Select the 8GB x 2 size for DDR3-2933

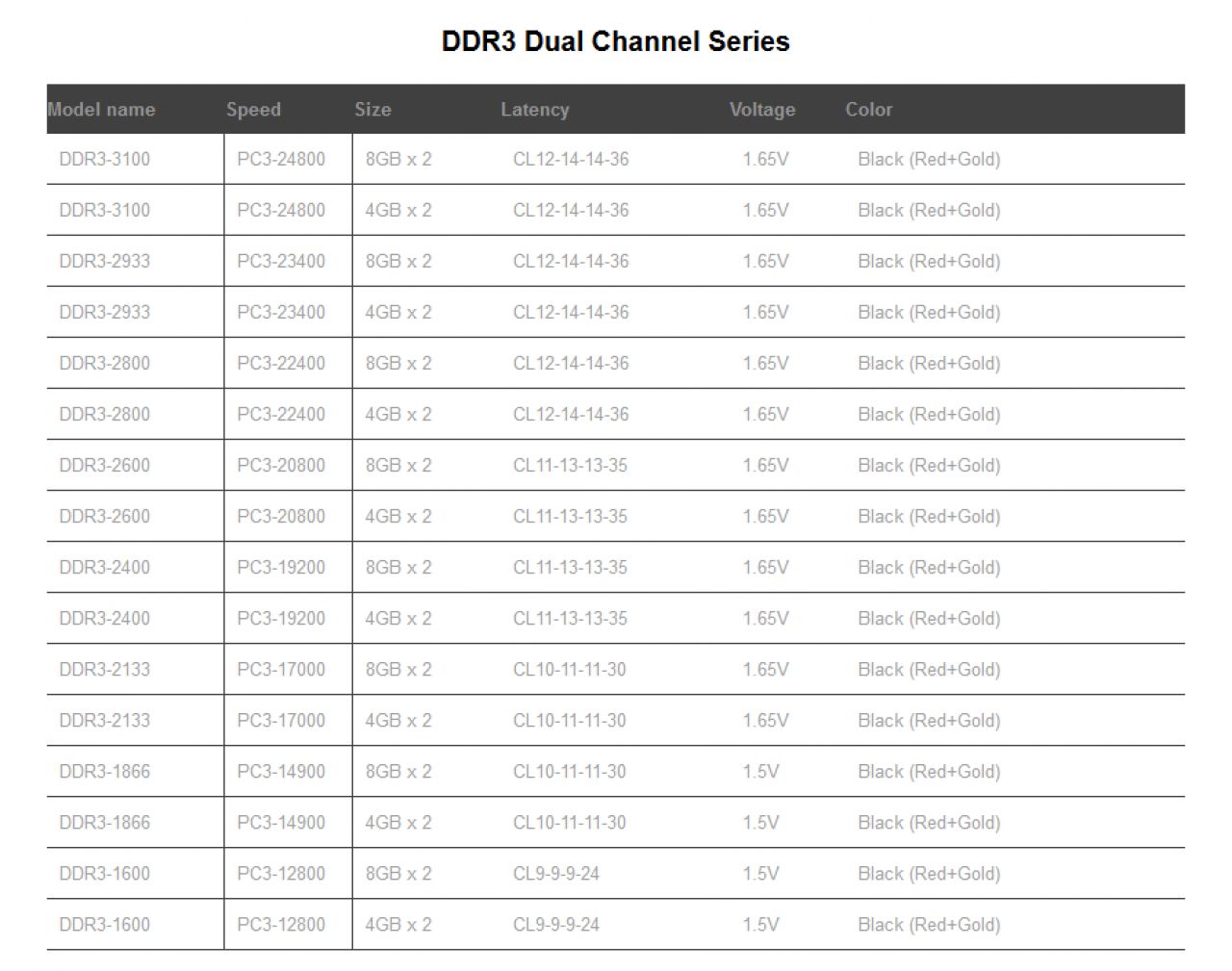398,262
